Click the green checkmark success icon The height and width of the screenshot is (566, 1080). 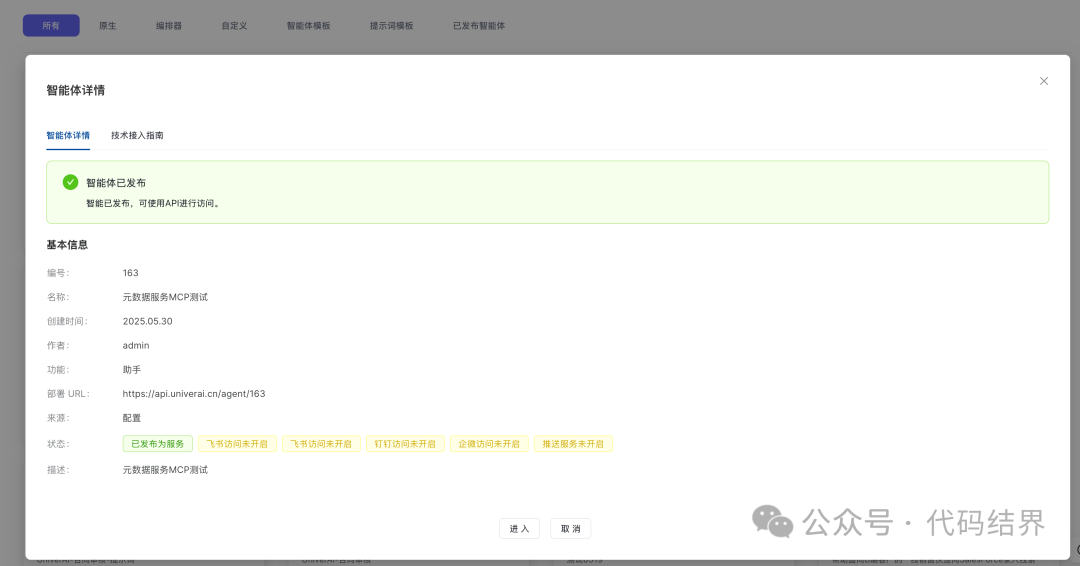pyautogui.click(x=70, y=182)
